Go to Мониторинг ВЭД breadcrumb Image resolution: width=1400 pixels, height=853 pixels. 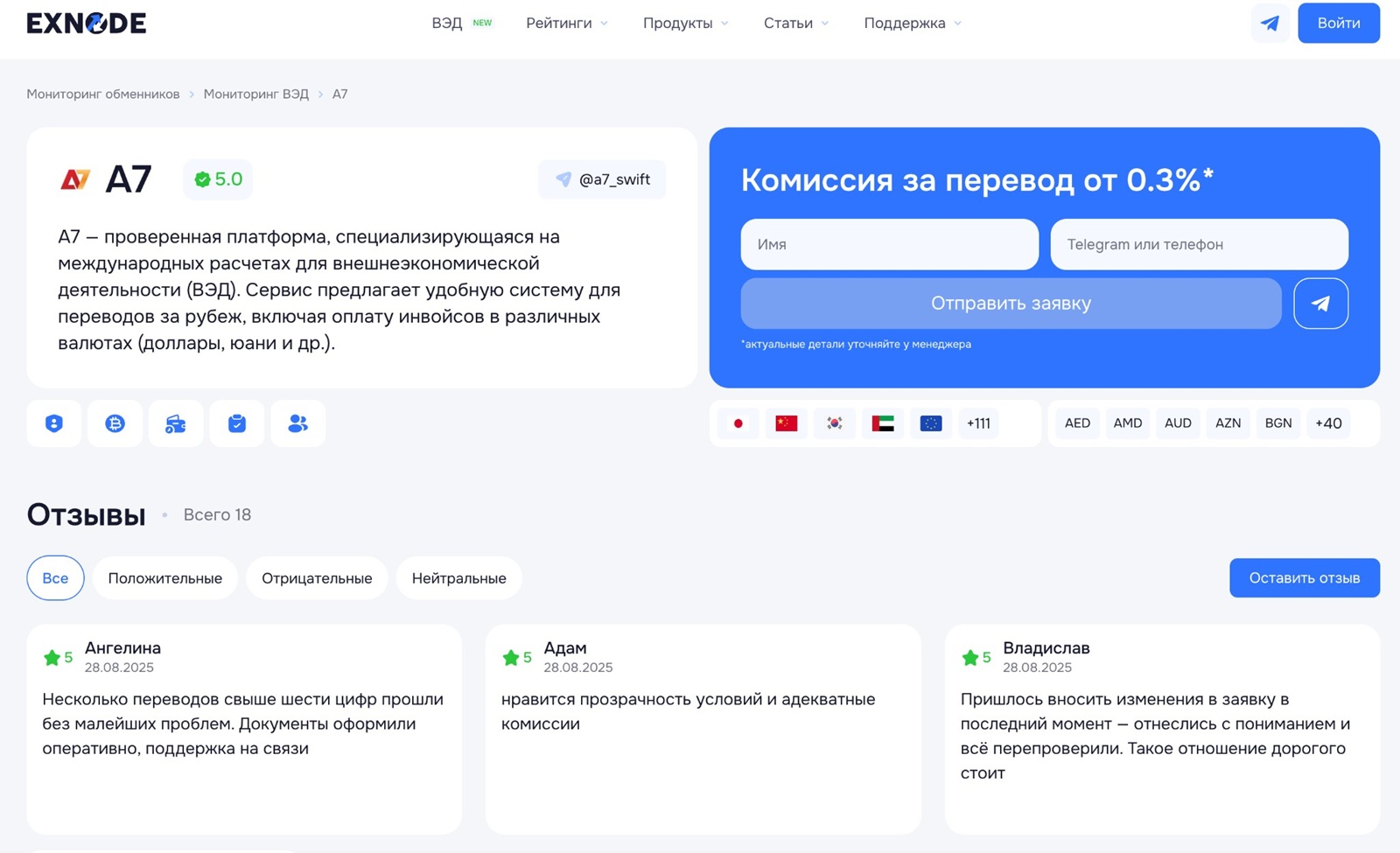256,94
